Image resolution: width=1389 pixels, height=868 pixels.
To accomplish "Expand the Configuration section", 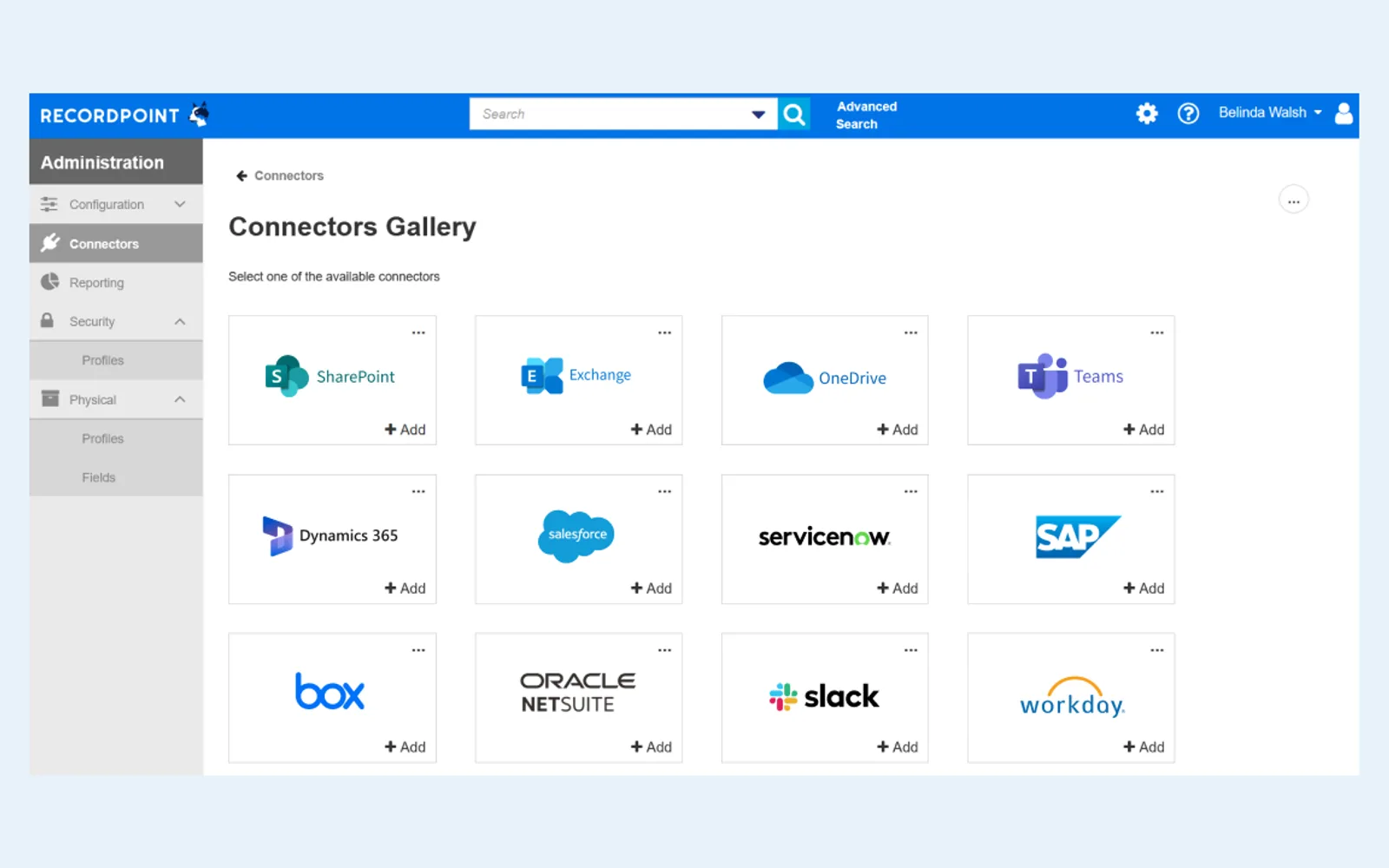I will tap(116, 205).
